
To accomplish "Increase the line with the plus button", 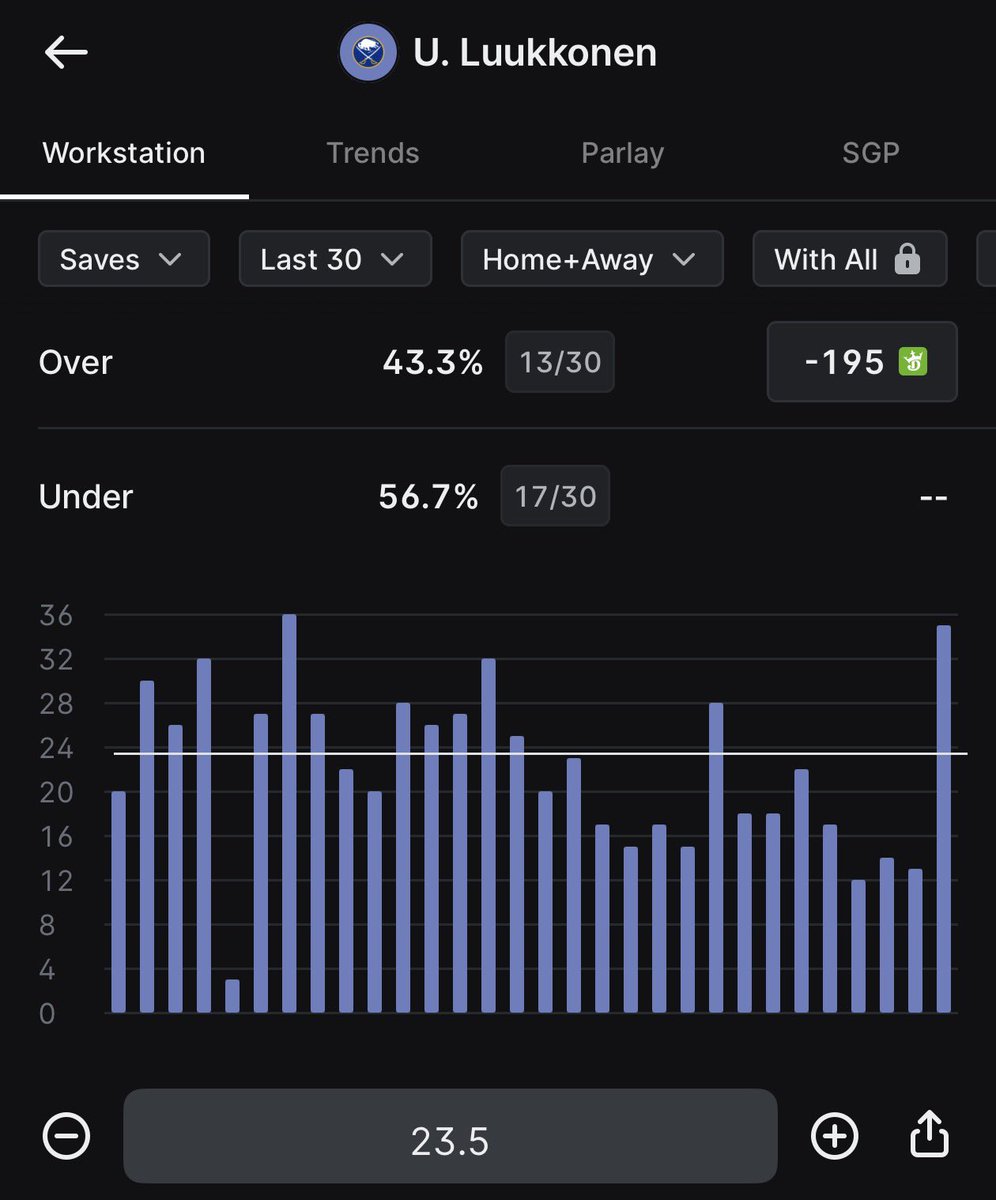I will point(834,1136).
